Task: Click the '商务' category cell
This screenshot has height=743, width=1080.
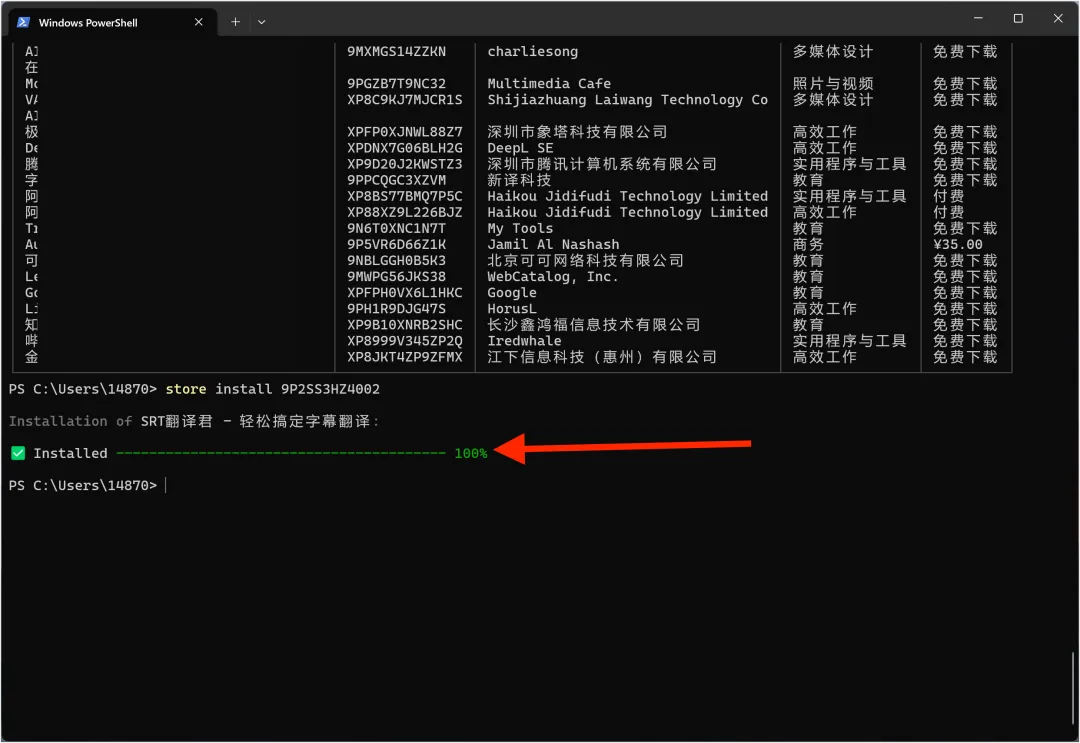Action: pos(808,244)
